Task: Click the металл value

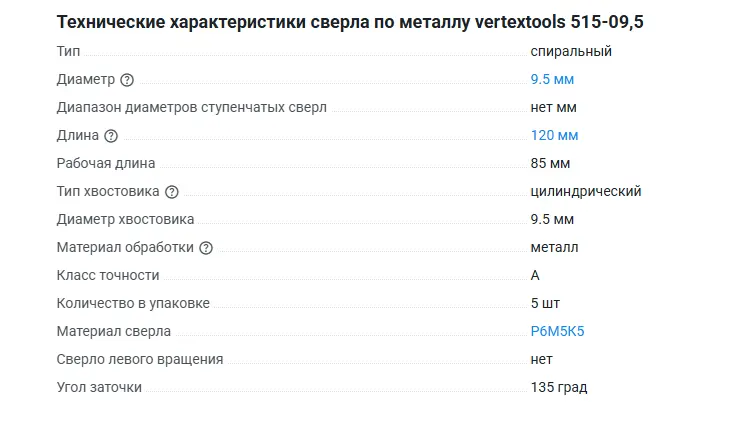Action: 554,247
